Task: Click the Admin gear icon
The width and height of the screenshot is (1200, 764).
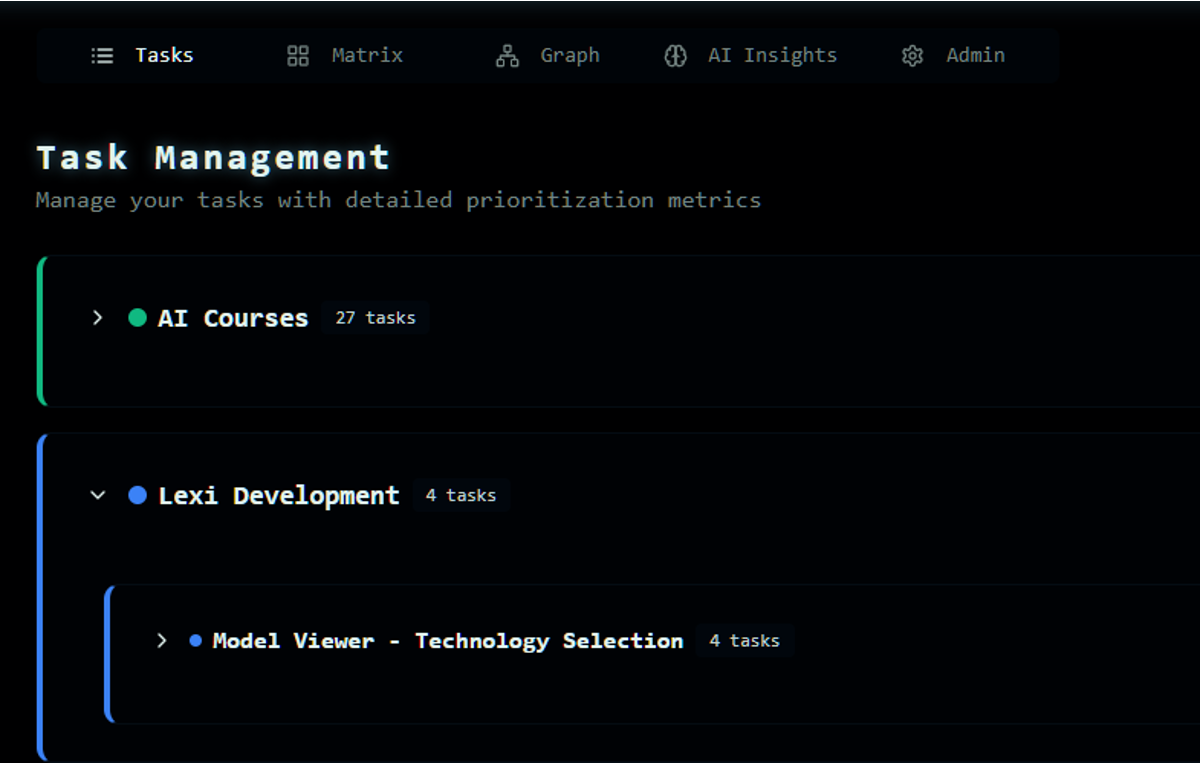Action: (x=912, y=56)
